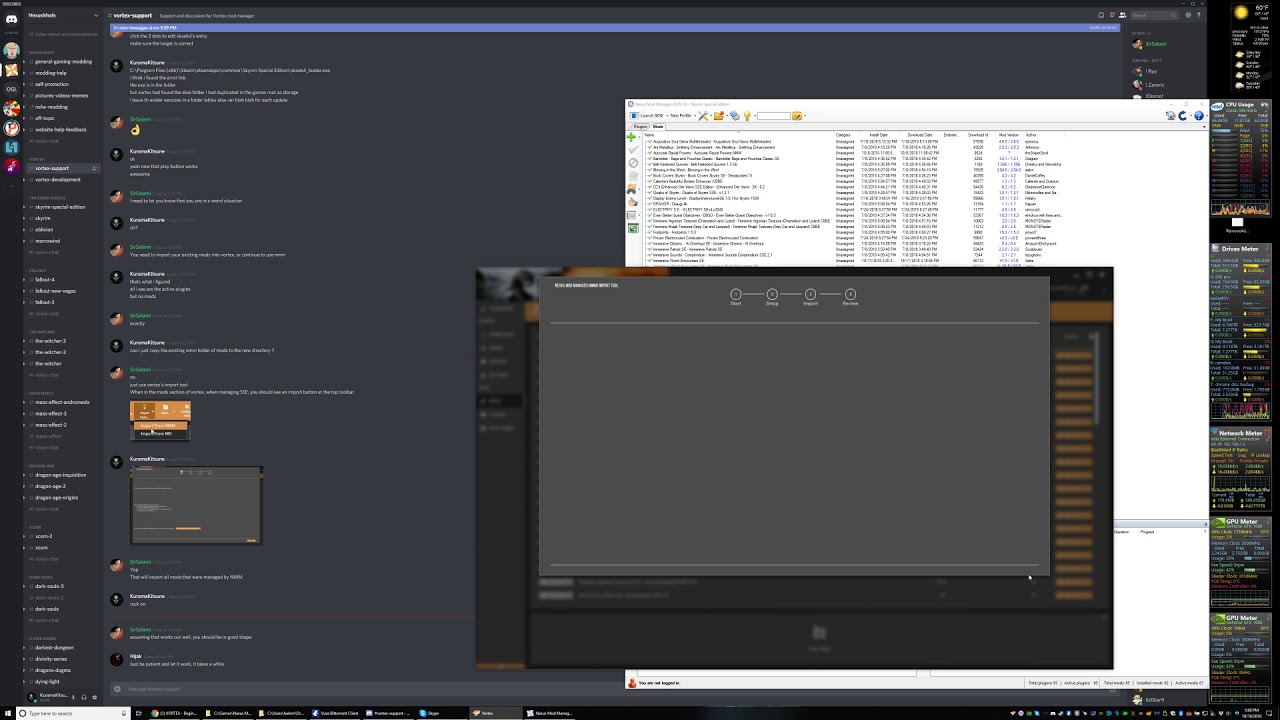Open NMM settings tools wrench icon
The width and height of the screenshot is (1280, 720).
click(704, 116)
